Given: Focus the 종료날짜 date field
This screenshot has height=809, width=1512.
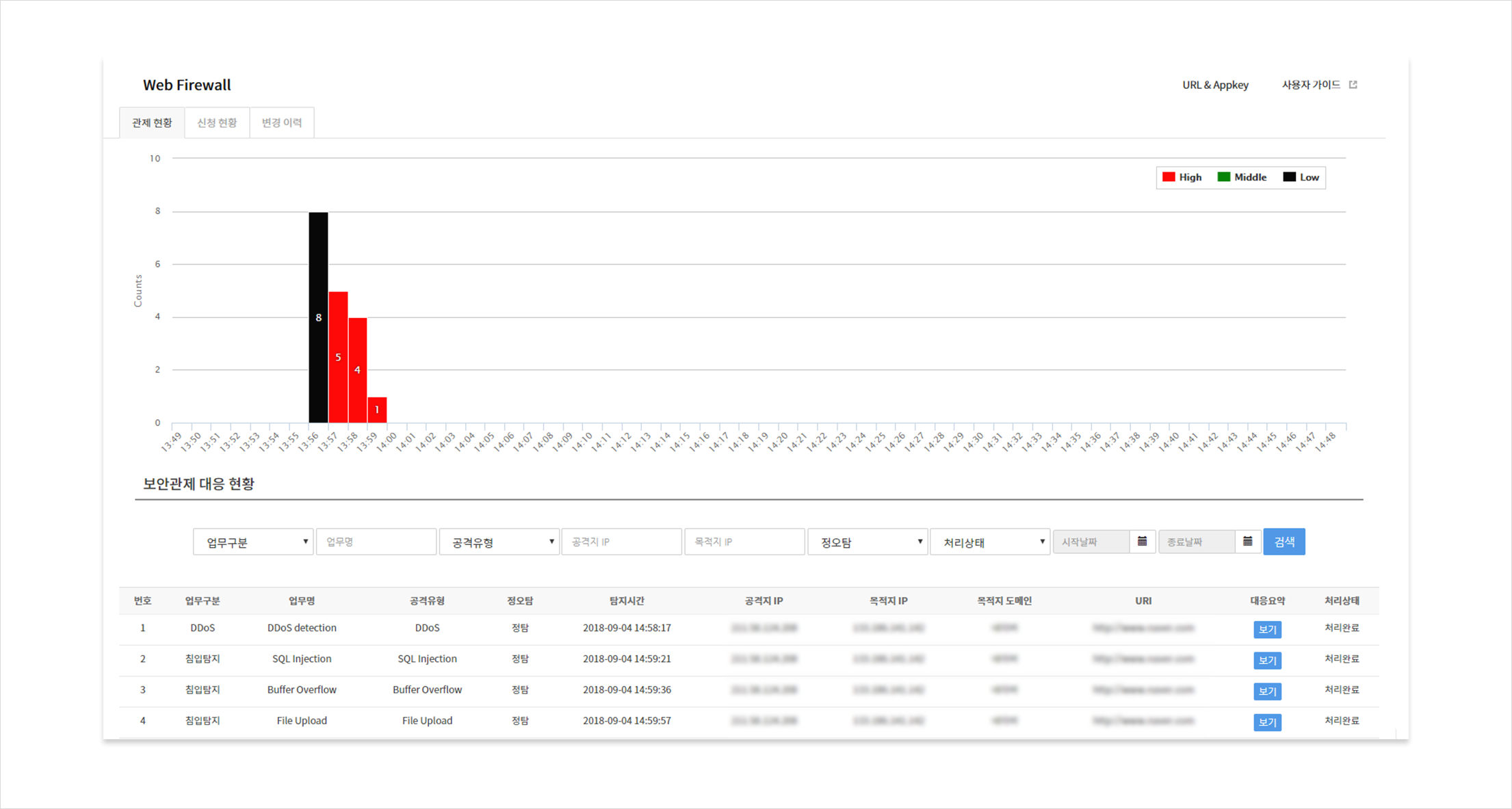Looking at the screenshot, I should point(1197,542).
